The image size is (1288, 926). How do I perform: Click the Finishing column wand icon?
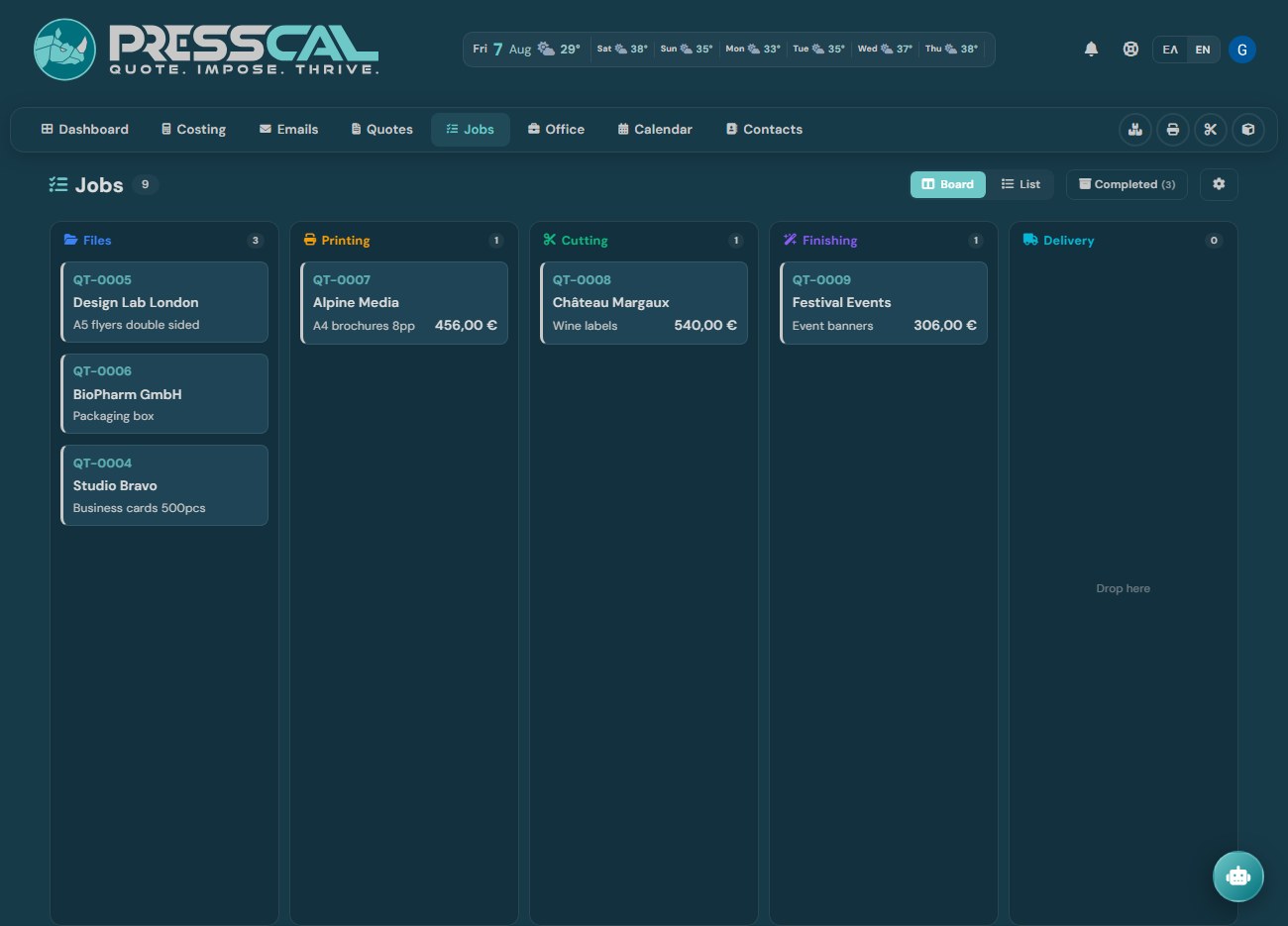click(x=790, y=240)
